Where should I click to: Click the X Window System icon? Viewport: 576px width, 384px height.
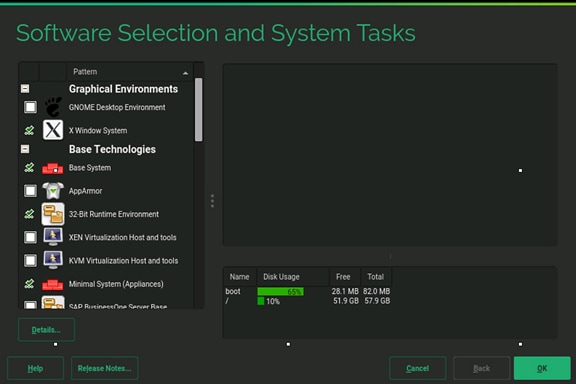click(53, 130)
